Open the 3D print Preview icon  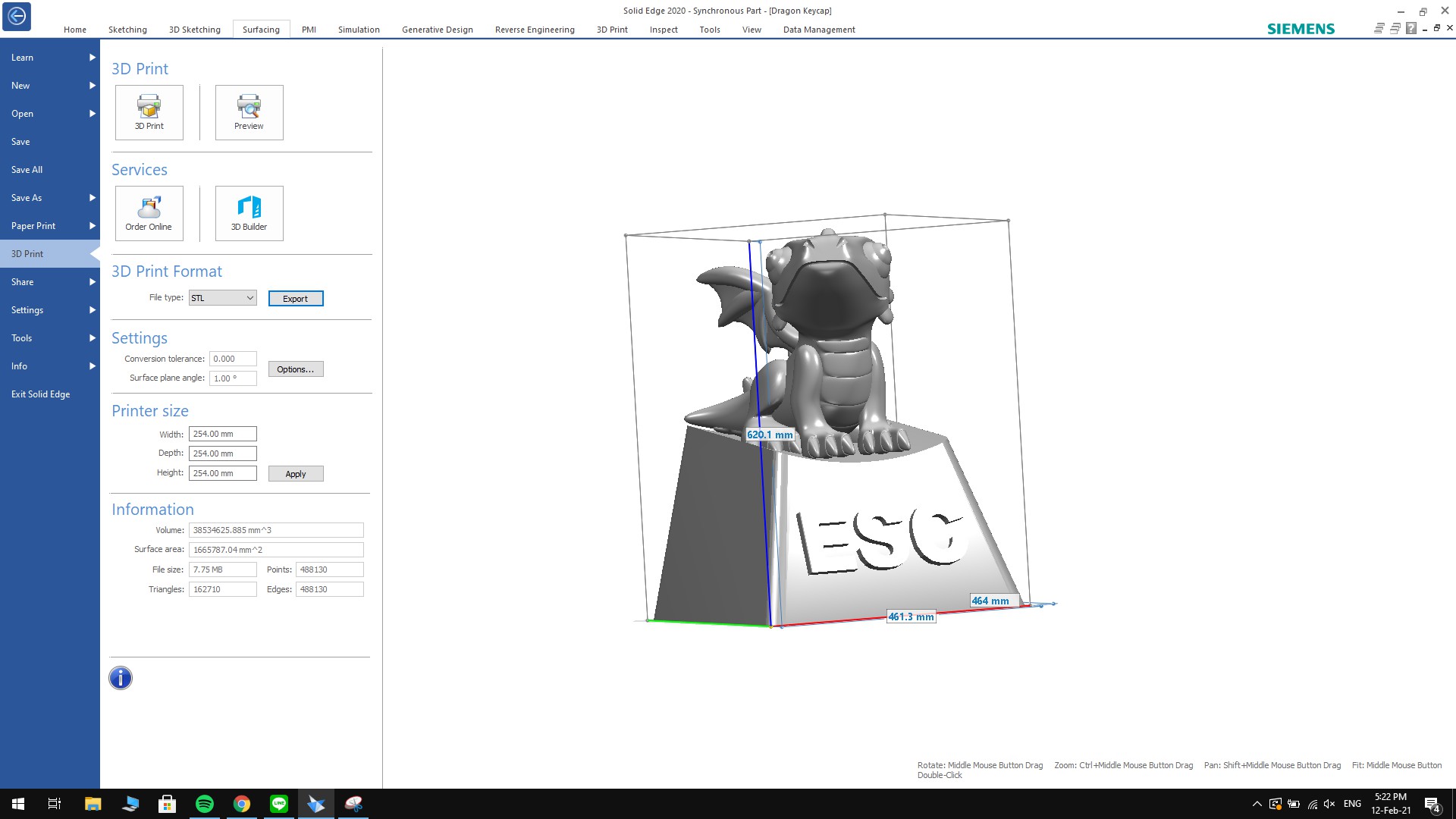tap(249, 112)
